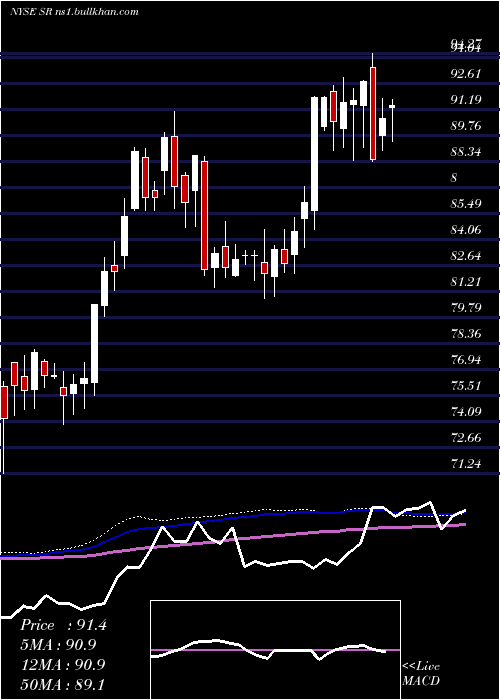Click the 84.06 price axis label

(x=466, y=230)
